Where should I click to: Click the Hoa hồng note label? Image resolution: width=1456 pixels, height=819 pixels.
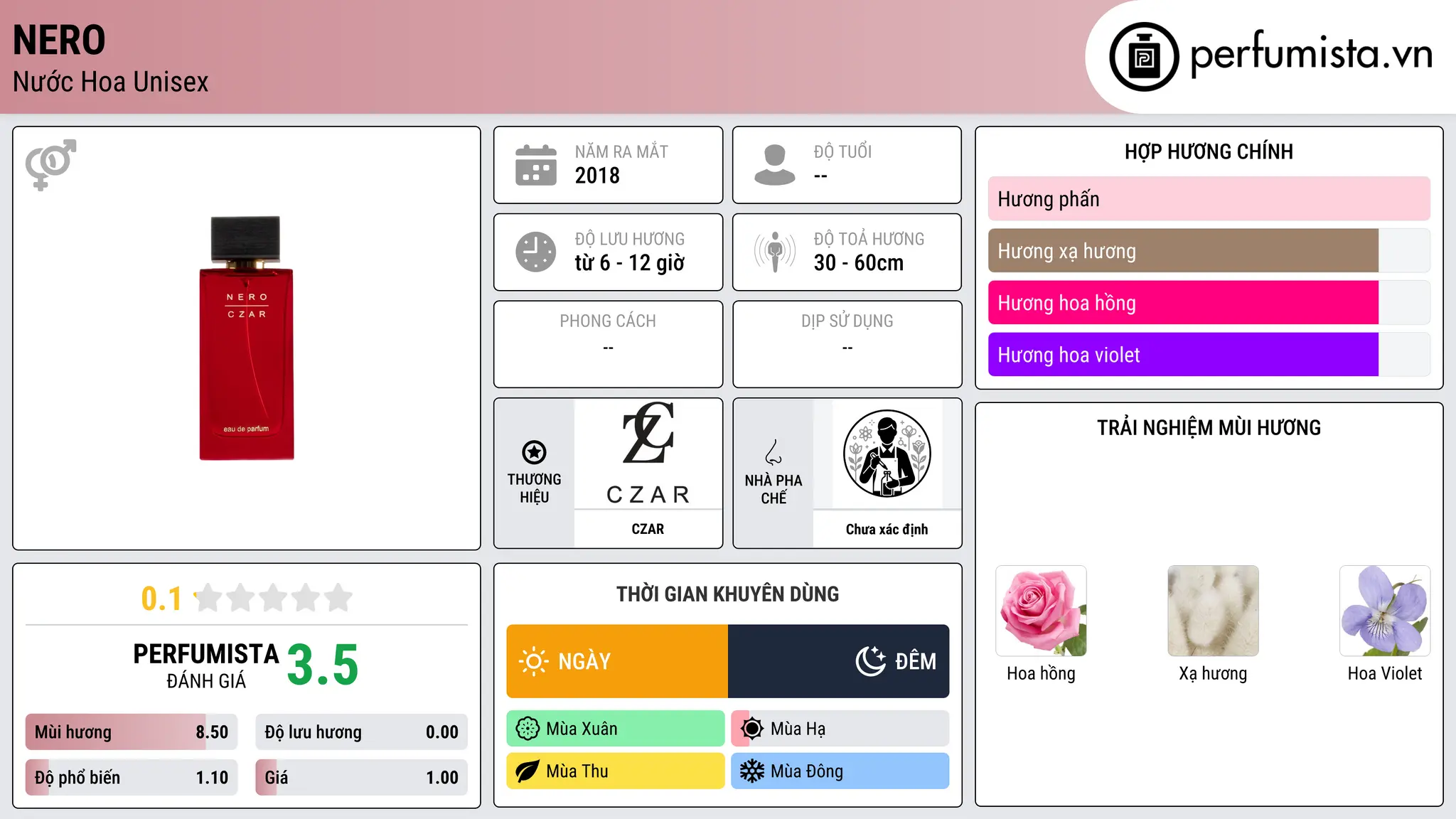(x=1041, y=673)
